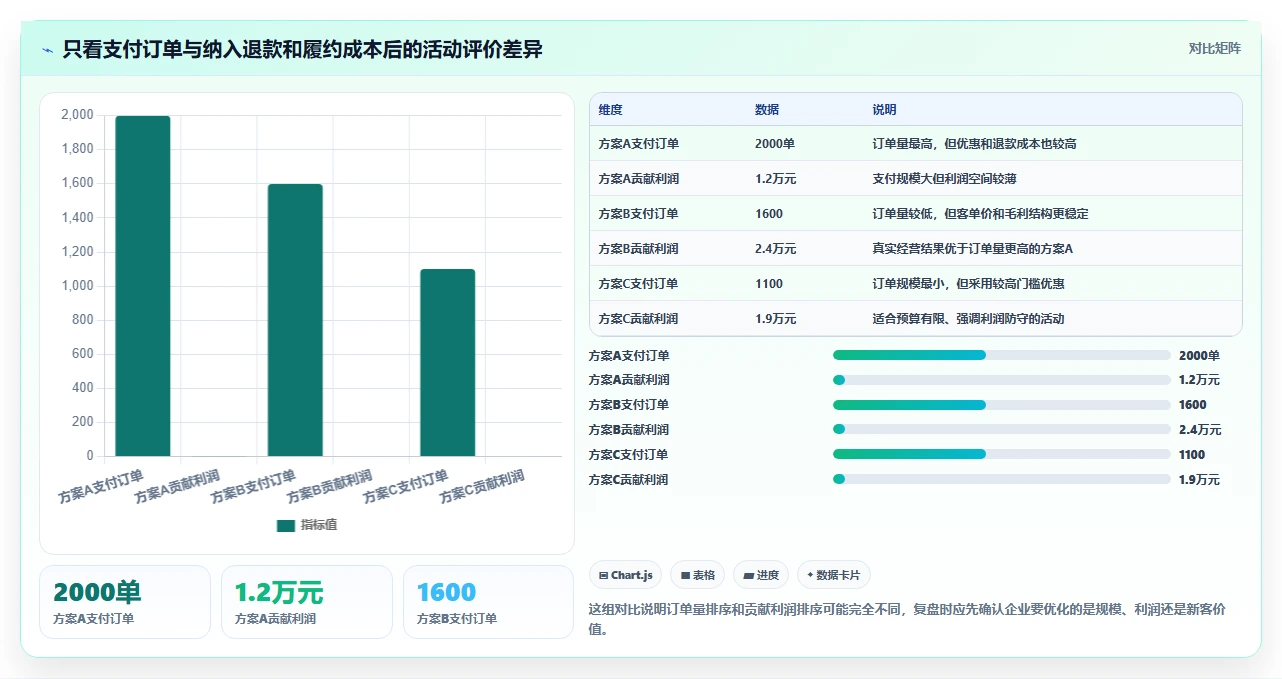Click the 方案C贡献利润 x-axis label
Viewport: 1282px width, 679px height.
(x=482, y=486)
